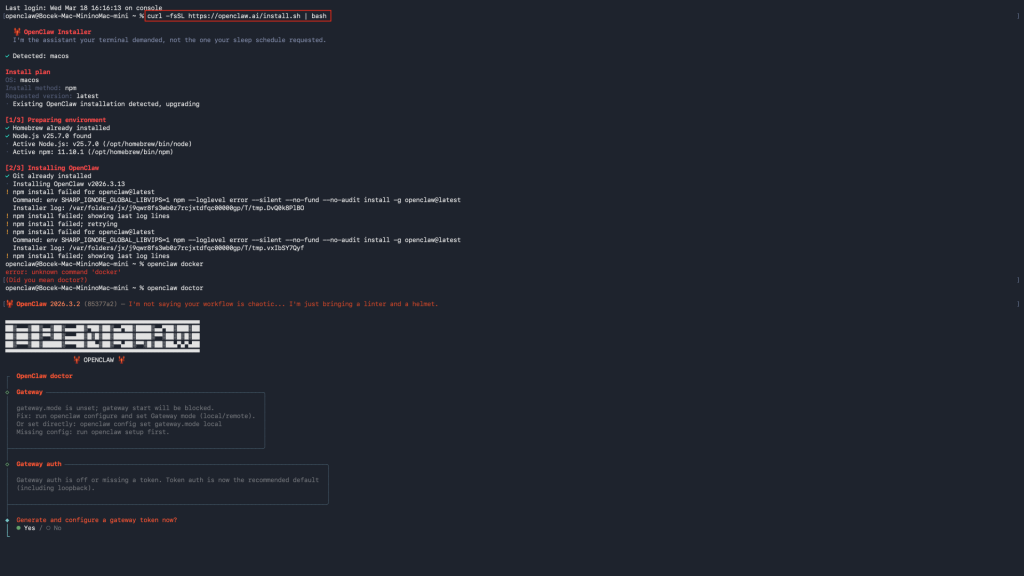Select the Yes option for gateway token
The width and height of the screenshot is (1024, 576).
(25, 528)
